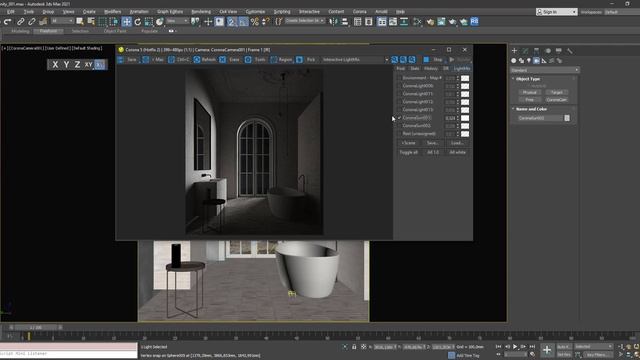Switch to the History tab in frame buffer
Screen dimensions: 640x360
[x=431, y=69]
